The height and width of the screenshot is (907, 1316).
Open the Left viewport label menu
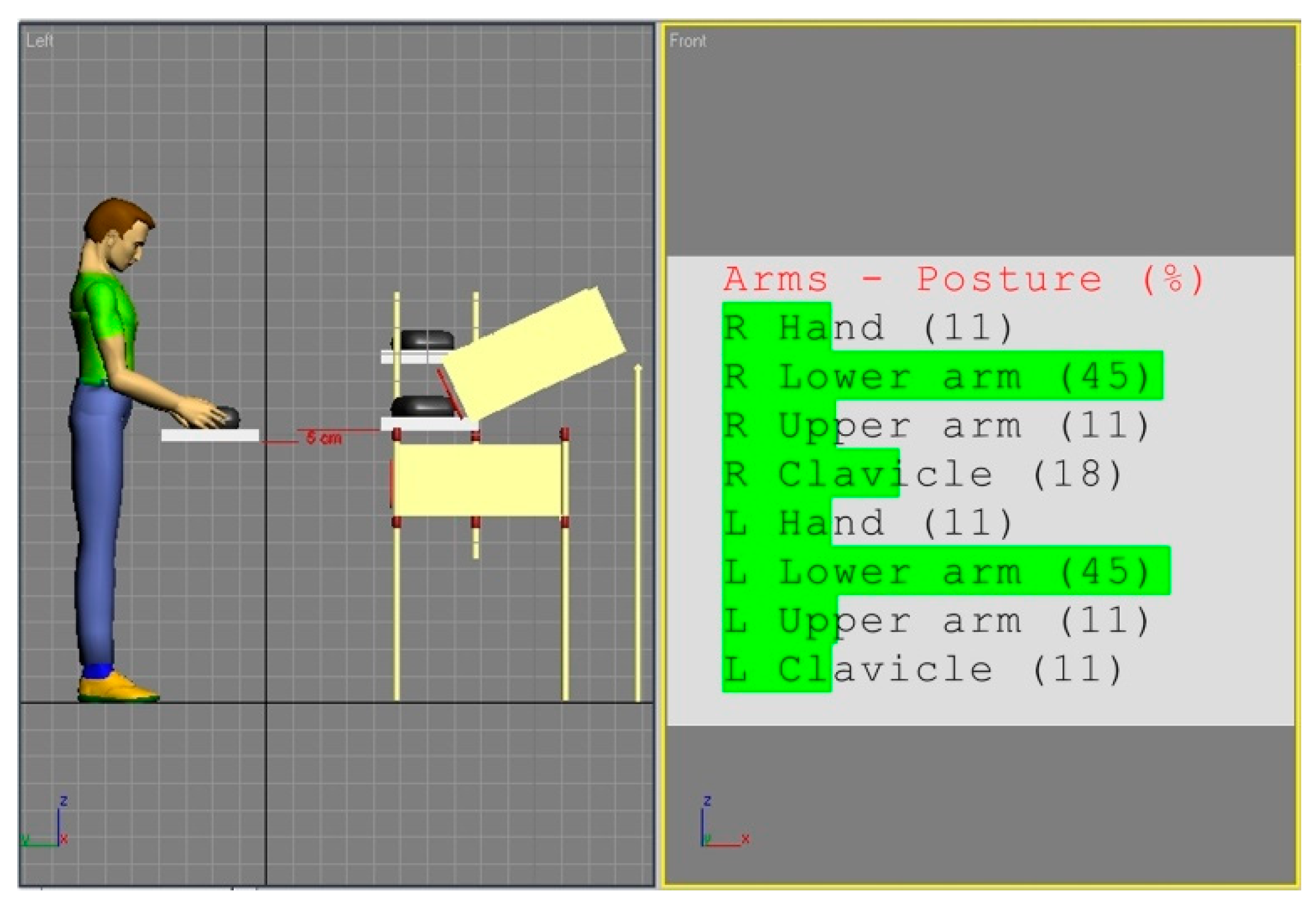coord(39,41)
